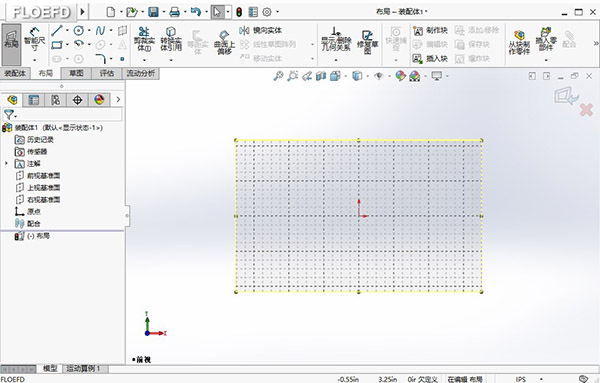The image size is (600, 383).
Task: Expand the manager tabs chevron
Action: (118, 100)
